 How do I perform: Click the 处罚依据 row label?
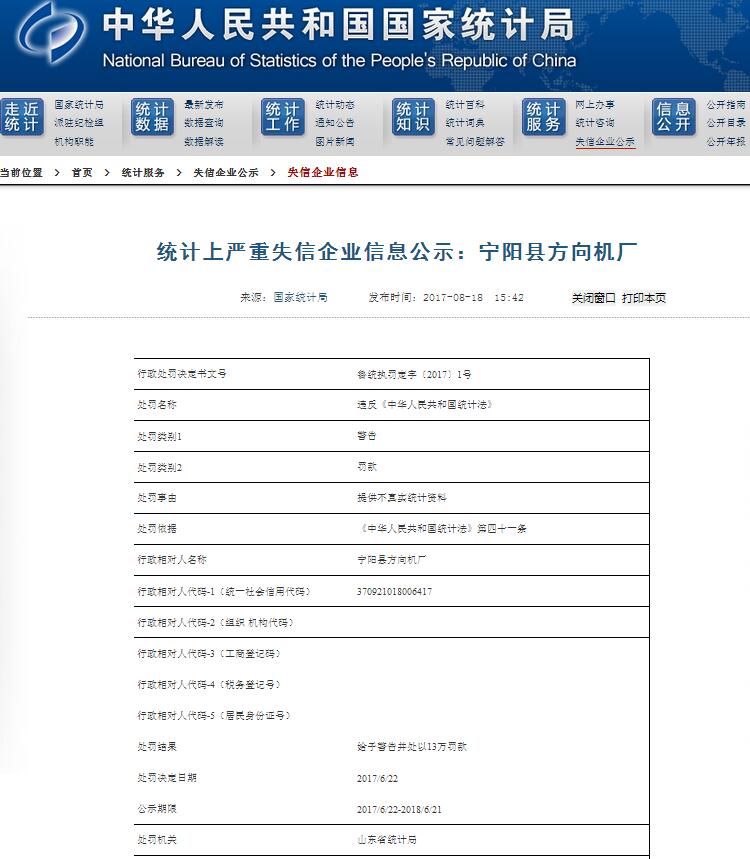coord(157,529)
